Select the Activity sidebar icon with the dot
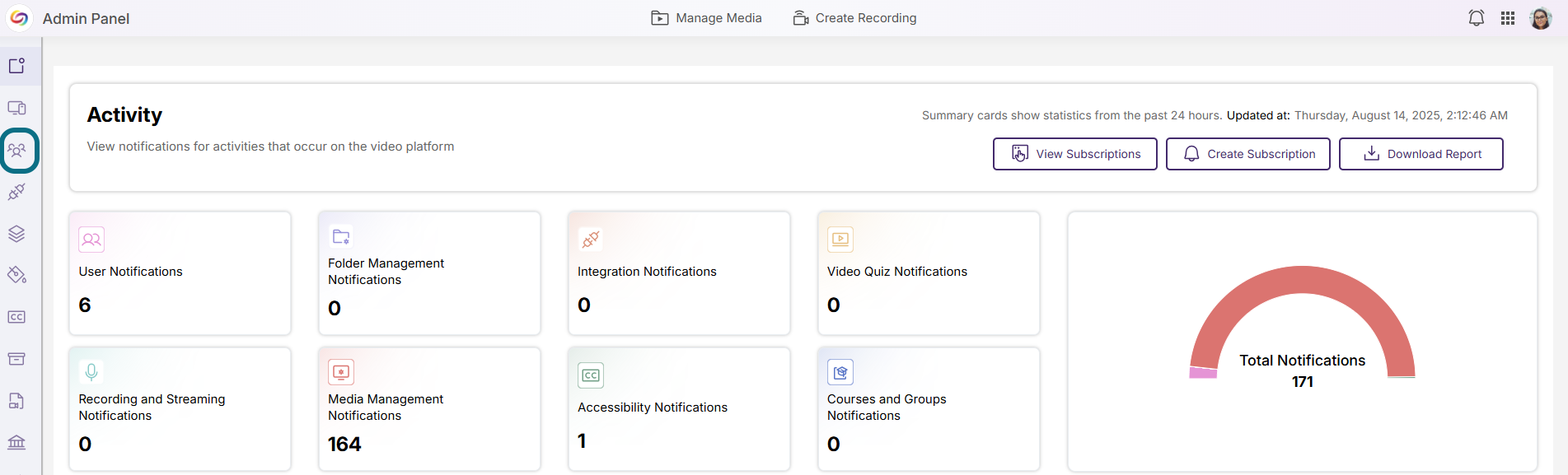Viewport: 1568px width, 475px height. point(16,65)
